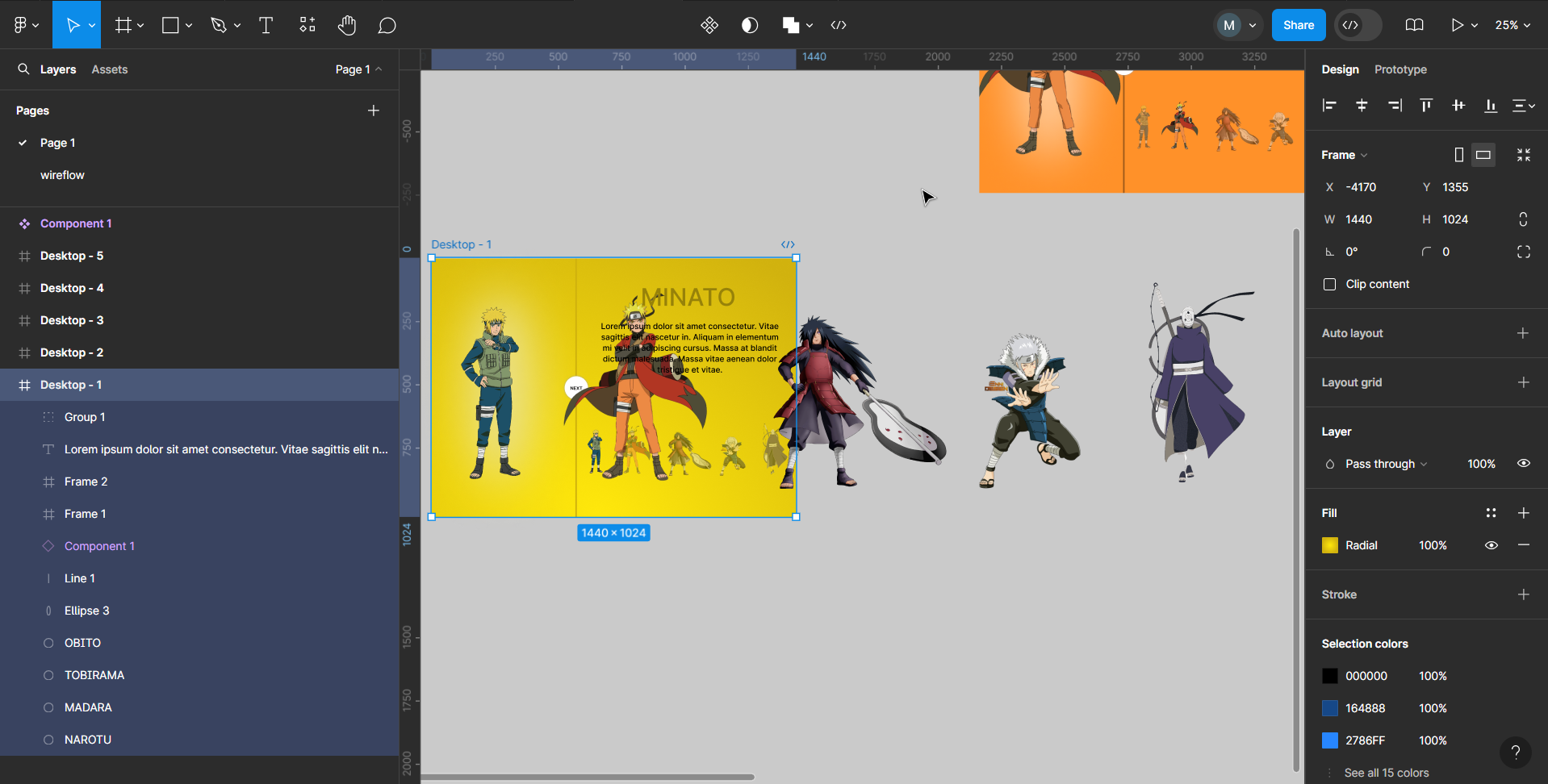This screenshot has width=1548, height=784.
Task: Select the Frame tool
Action: pyautogui.click(x=123, y=25)
